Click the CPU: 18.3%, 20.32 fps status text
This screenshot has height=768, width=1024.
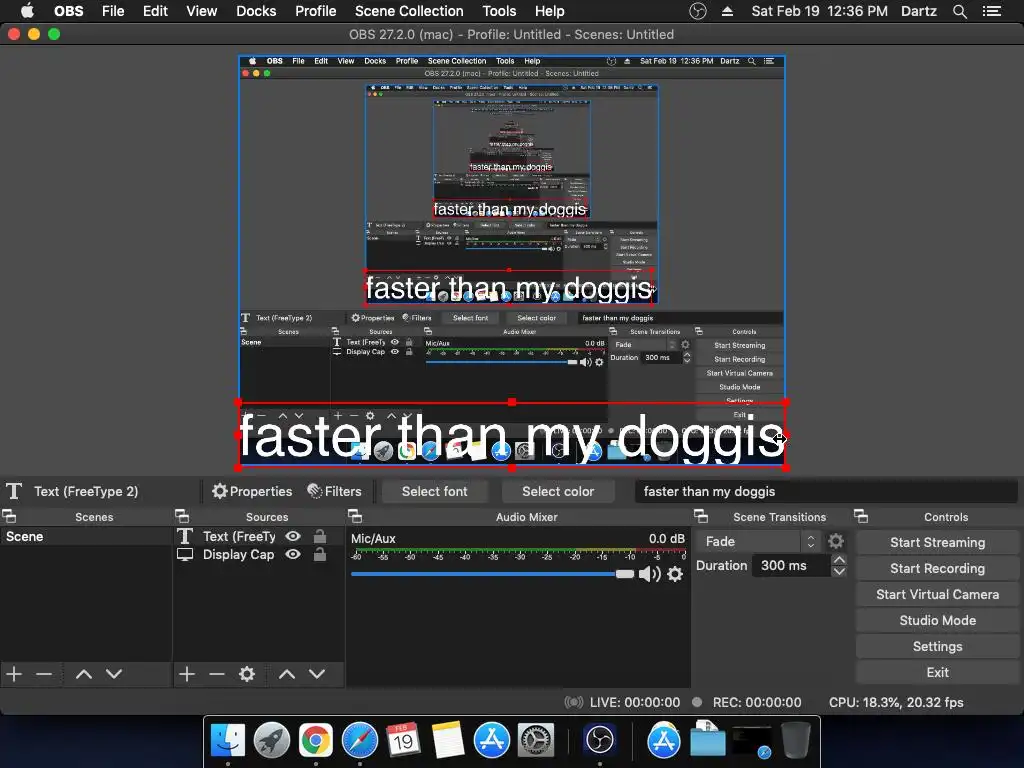click(896, 702)
